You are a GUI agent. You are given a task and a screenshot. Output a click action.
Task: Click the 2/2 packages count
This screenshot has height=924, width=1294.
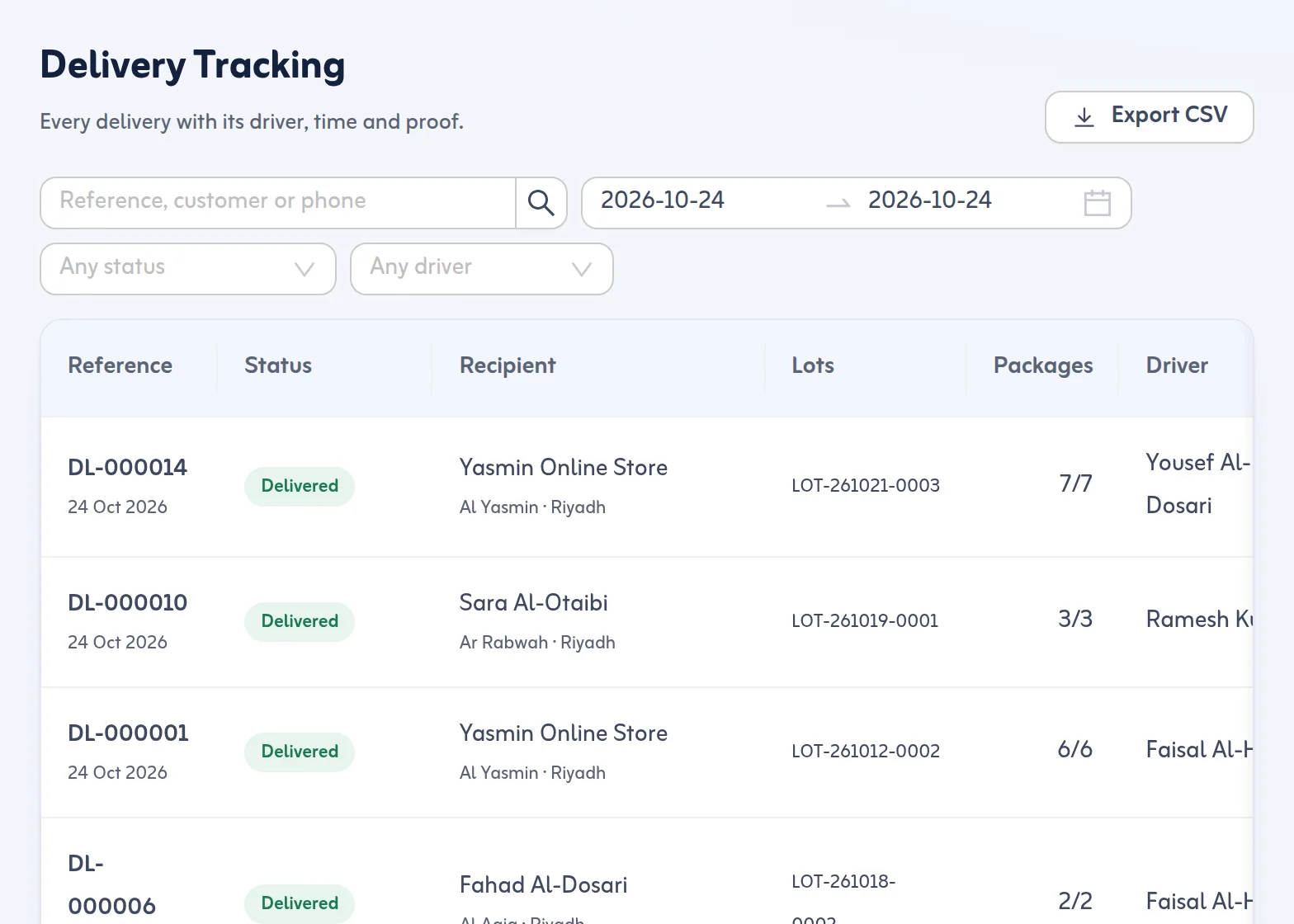[x=1075, y=902]
